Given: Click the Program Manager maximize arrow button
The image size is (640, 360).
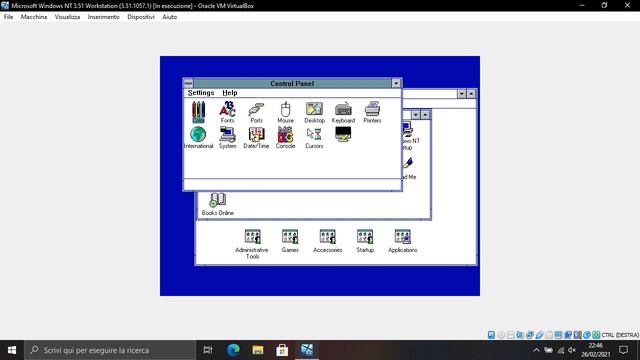Looking at the screenshot, I should (471, 94).
